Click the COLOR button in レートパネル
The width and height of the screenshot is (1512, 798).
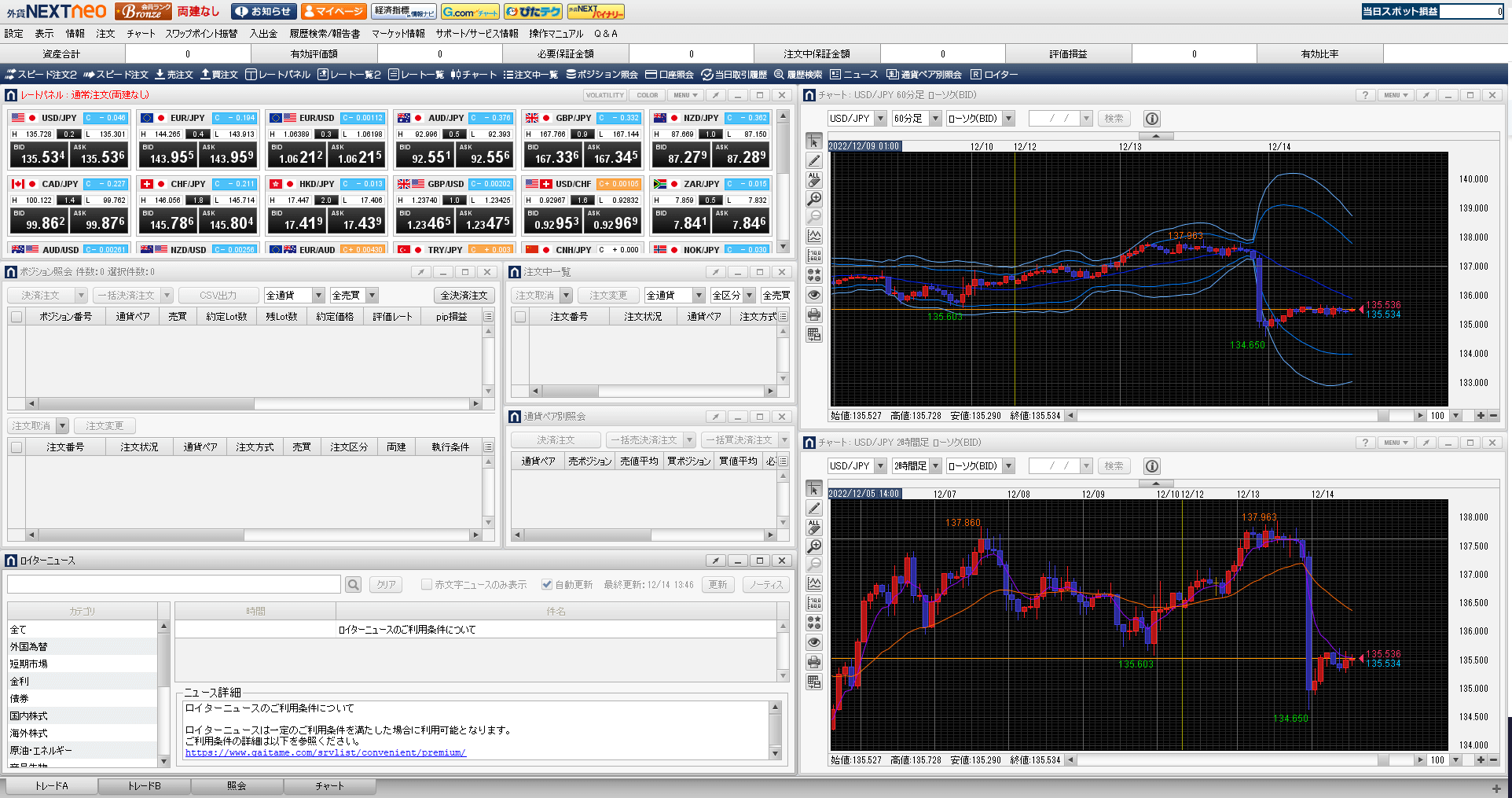pyautogui.click(x=648, y=95)
